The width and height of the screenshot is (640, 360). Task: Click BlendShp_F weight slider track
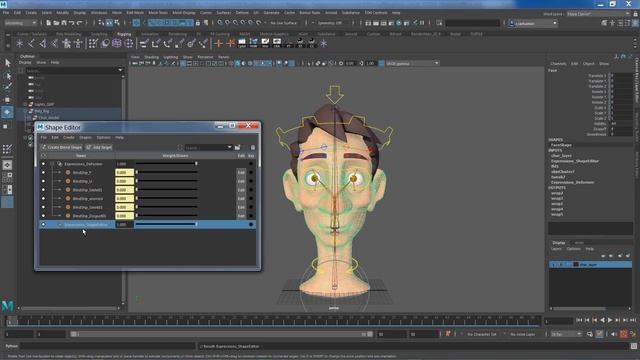click(167, 173)
